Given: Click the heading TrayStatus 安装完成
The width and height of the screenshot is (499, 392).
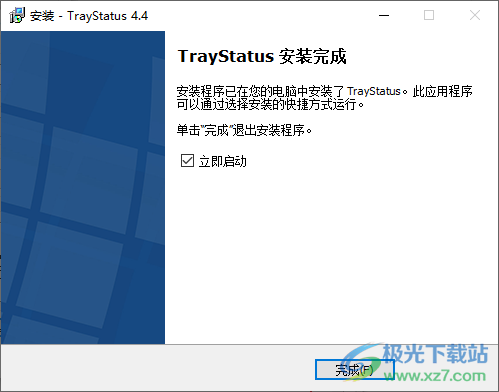Looking at the screenshot, I should coord(262,56).
